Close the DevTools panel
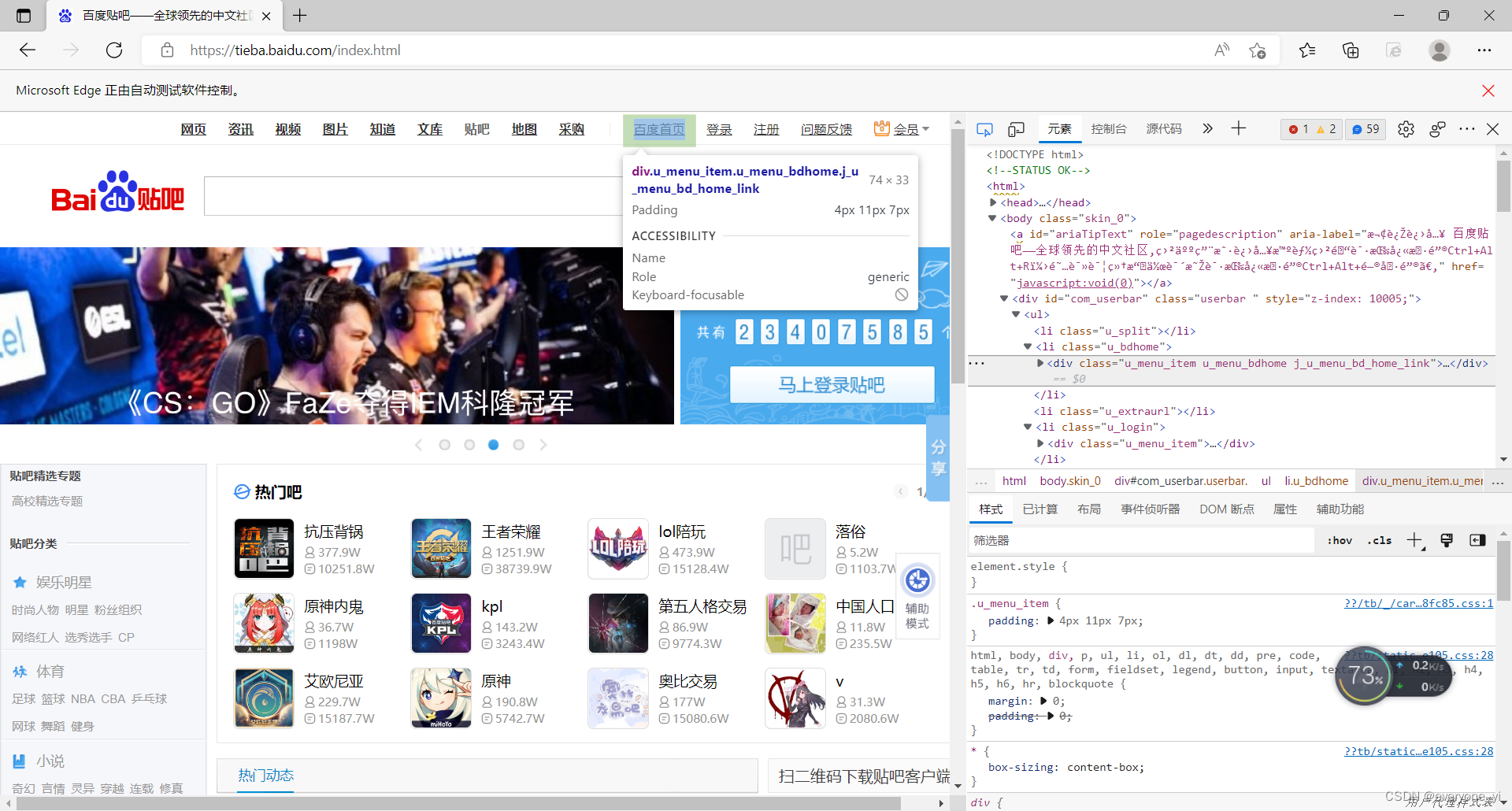Image resolution: width=1512 pixels, height=811 pixels. [x=1492, y=129]
